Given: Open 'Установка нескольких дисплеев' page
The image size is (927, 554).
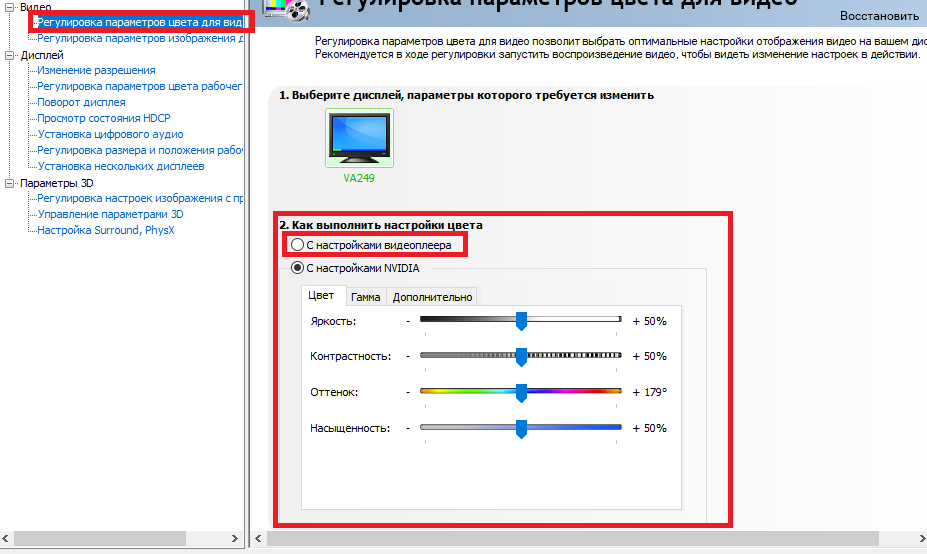Looking at the screenshot, I should pos(121,166).
